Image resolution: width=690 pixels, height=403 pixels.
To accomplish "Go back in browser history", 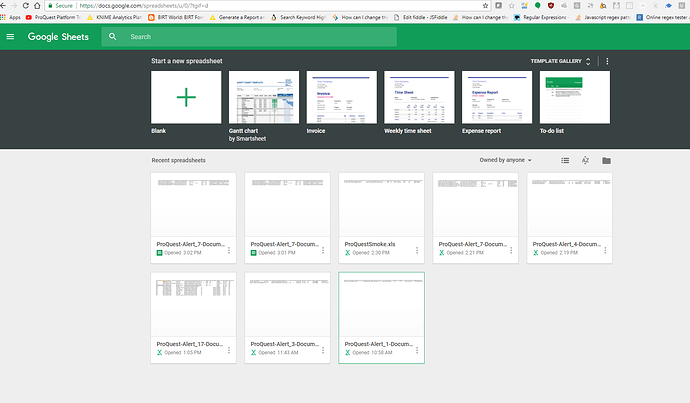I will (x=3, y=6).
